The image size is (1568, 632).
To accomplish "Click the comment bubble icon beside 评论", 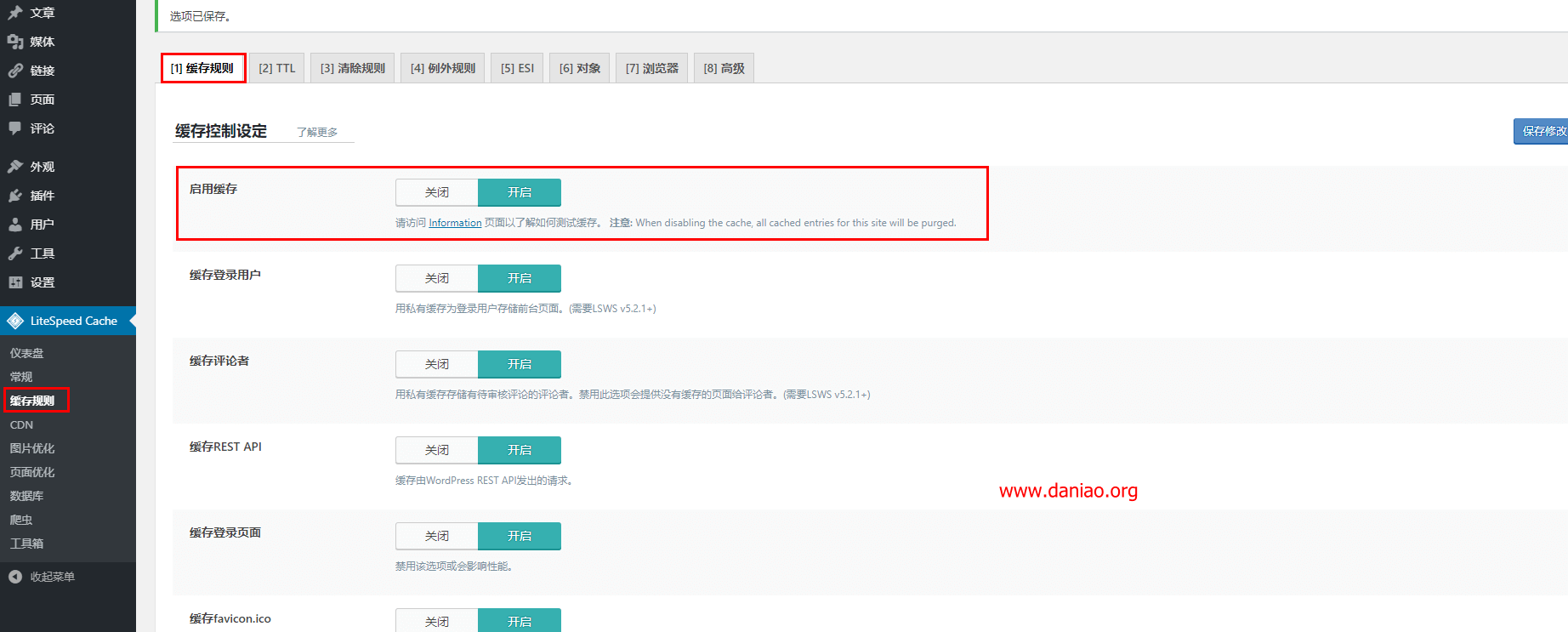I will click(15, 128).
